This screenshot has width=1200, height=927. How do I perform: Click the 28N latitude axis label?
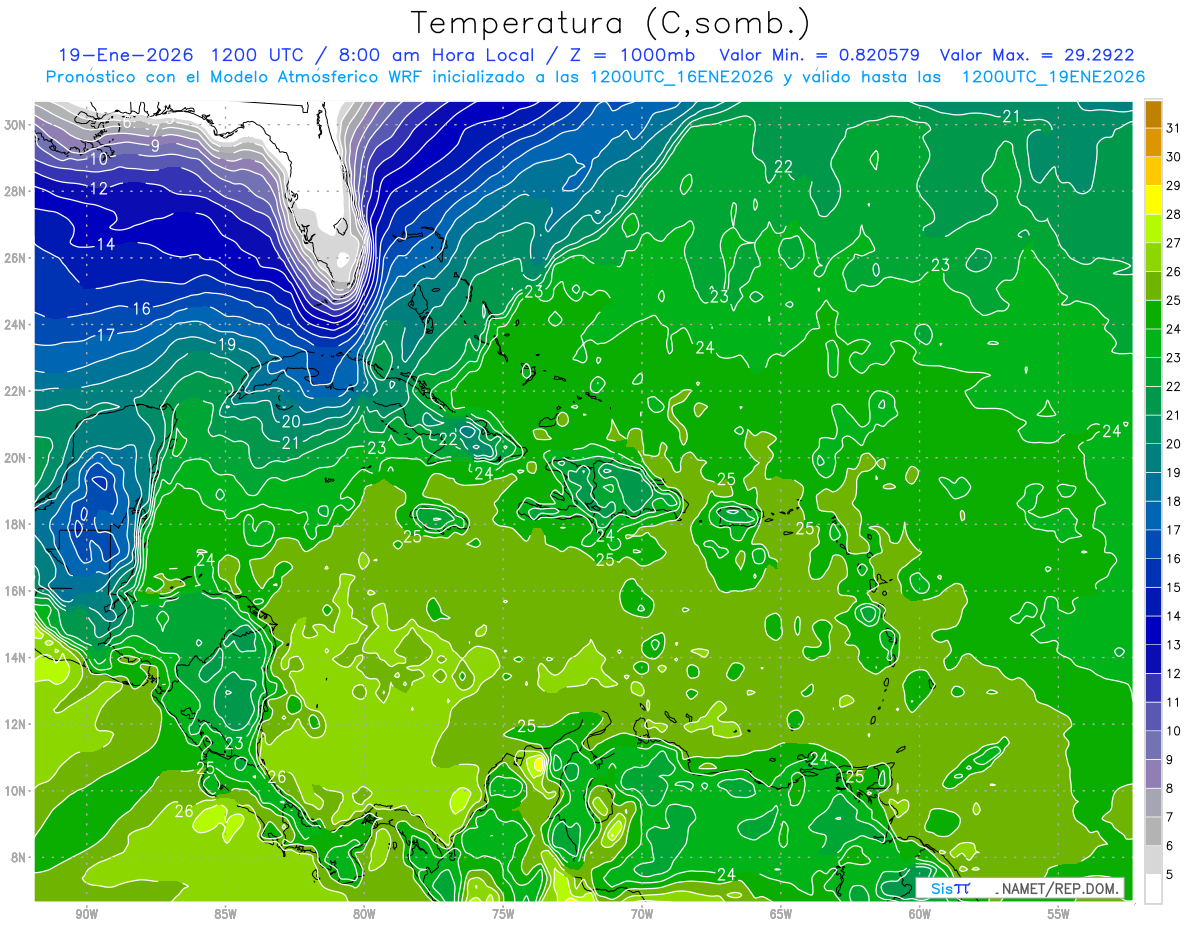tap(15, 191)
